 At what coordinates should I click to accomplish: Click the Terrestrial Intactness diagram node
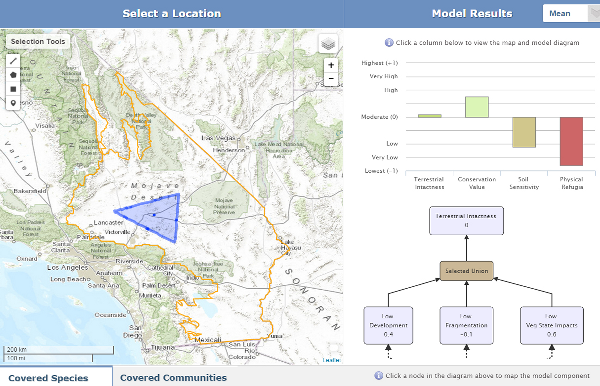click(466, 220)
